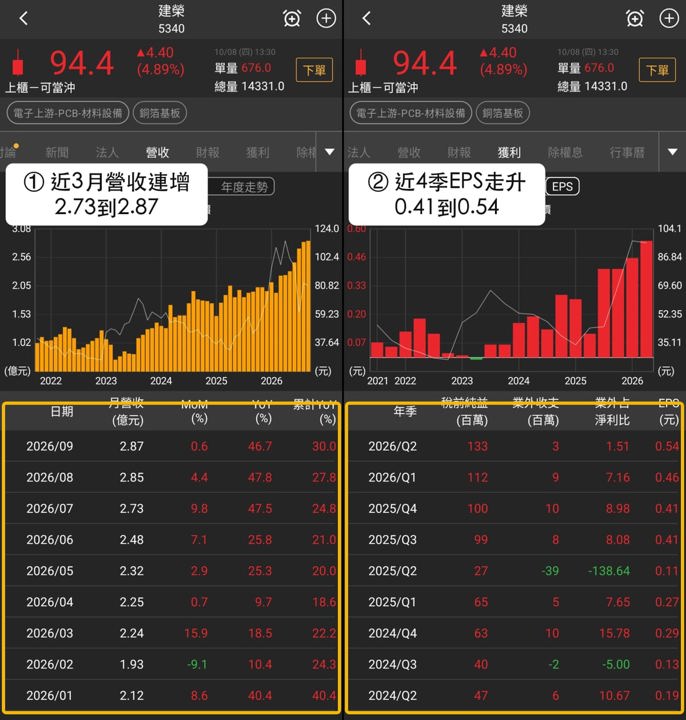Tap candlestick icon in right panel

361,62
